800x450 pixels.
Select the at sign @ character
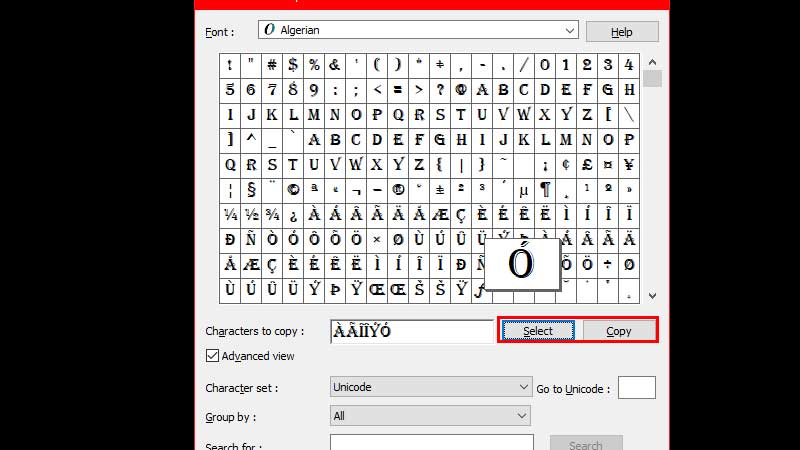pos(461,90)
